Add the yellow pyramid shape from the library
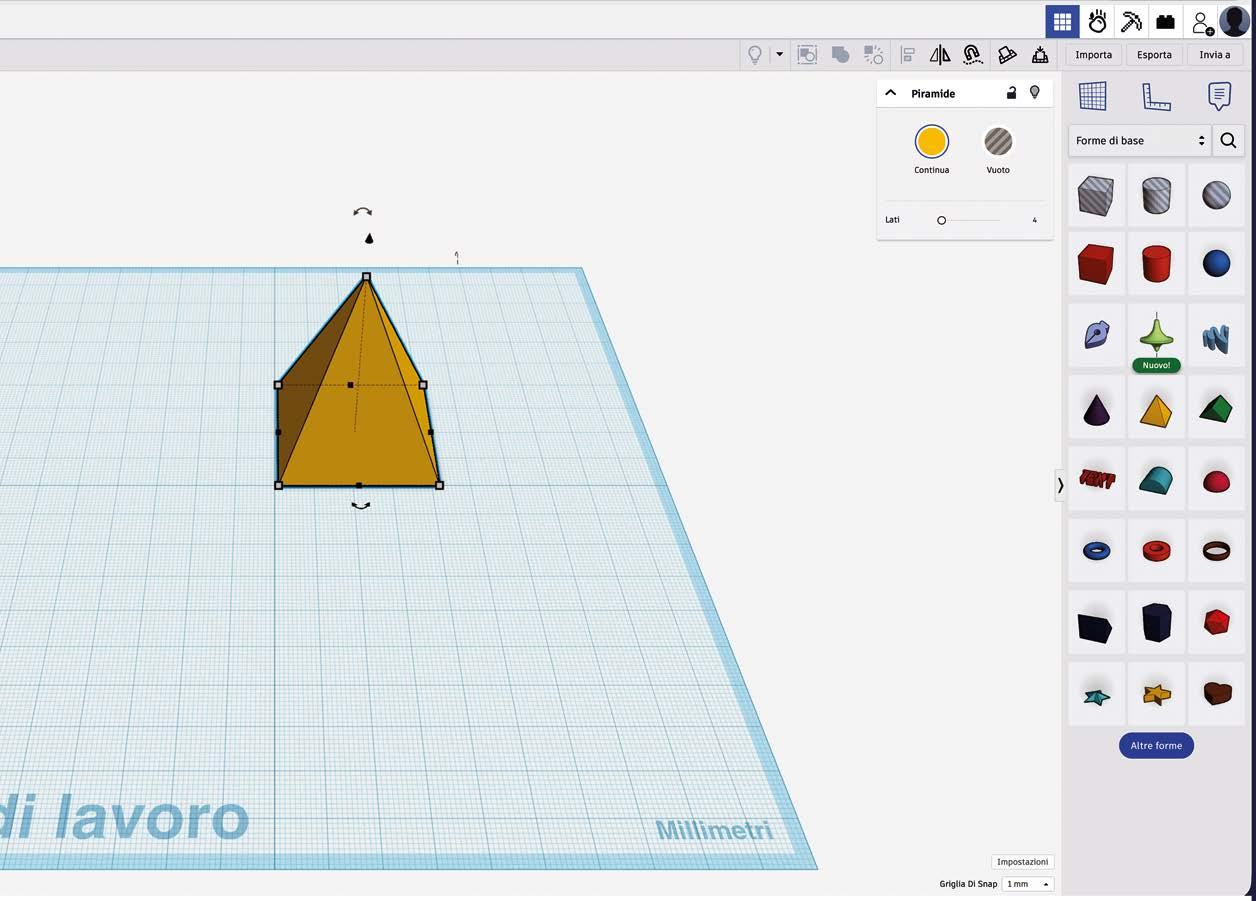Screen dimensions: 1256x901 point(1156,410)
